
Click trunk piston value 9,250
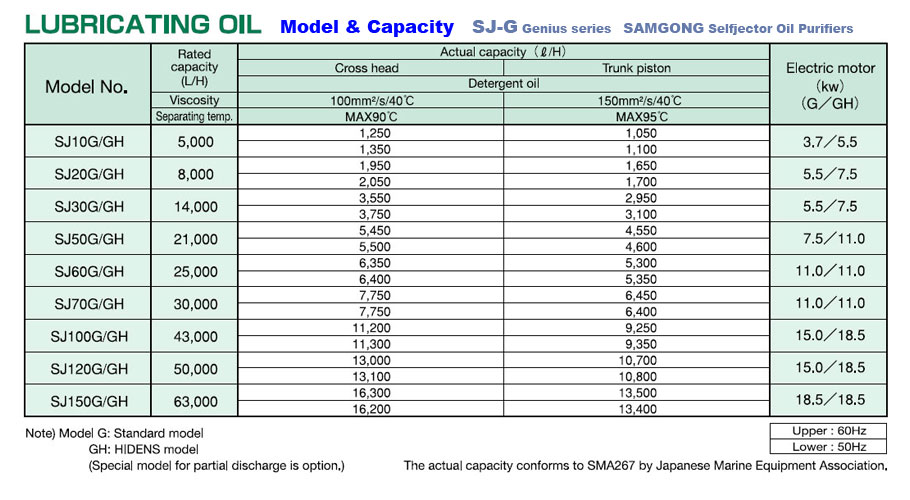point(641,328)
